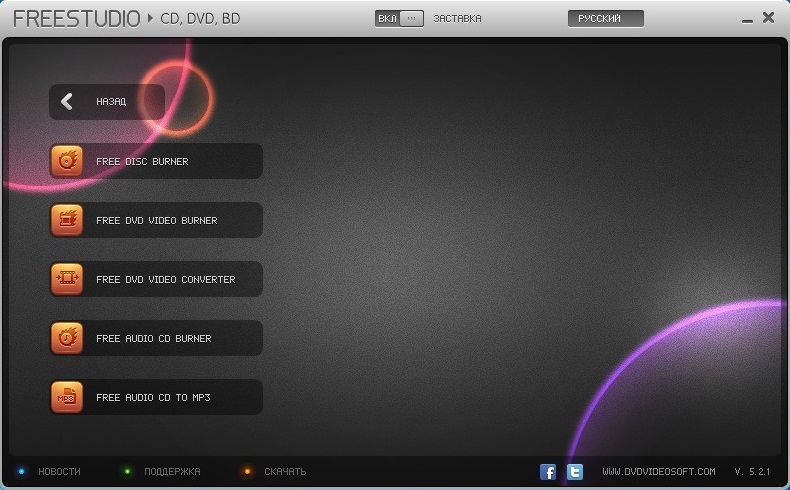Click the FREESTUDIO home title
The width and height of the screenshot is (790, 490).
click(x=74, y=18)
